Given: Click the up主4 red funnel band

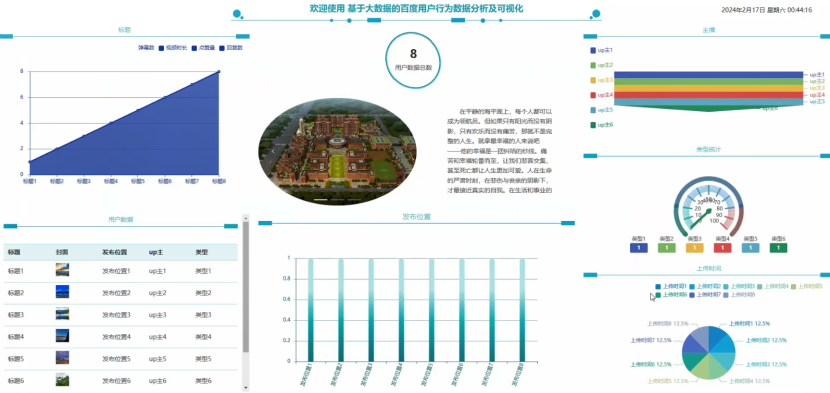Looking at the screenshot, I should [708, 95].
